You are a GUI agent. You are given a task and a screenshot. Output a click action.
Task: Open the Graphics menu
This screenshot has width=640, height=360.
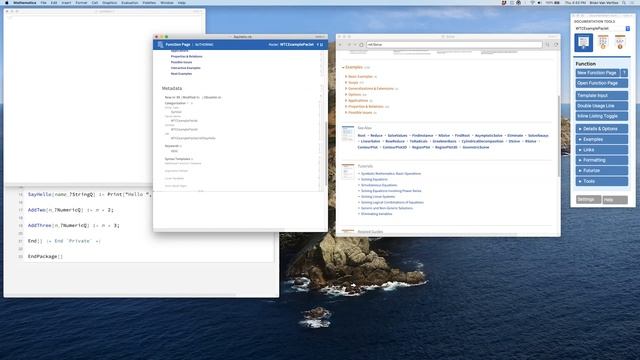coord(109,2)
